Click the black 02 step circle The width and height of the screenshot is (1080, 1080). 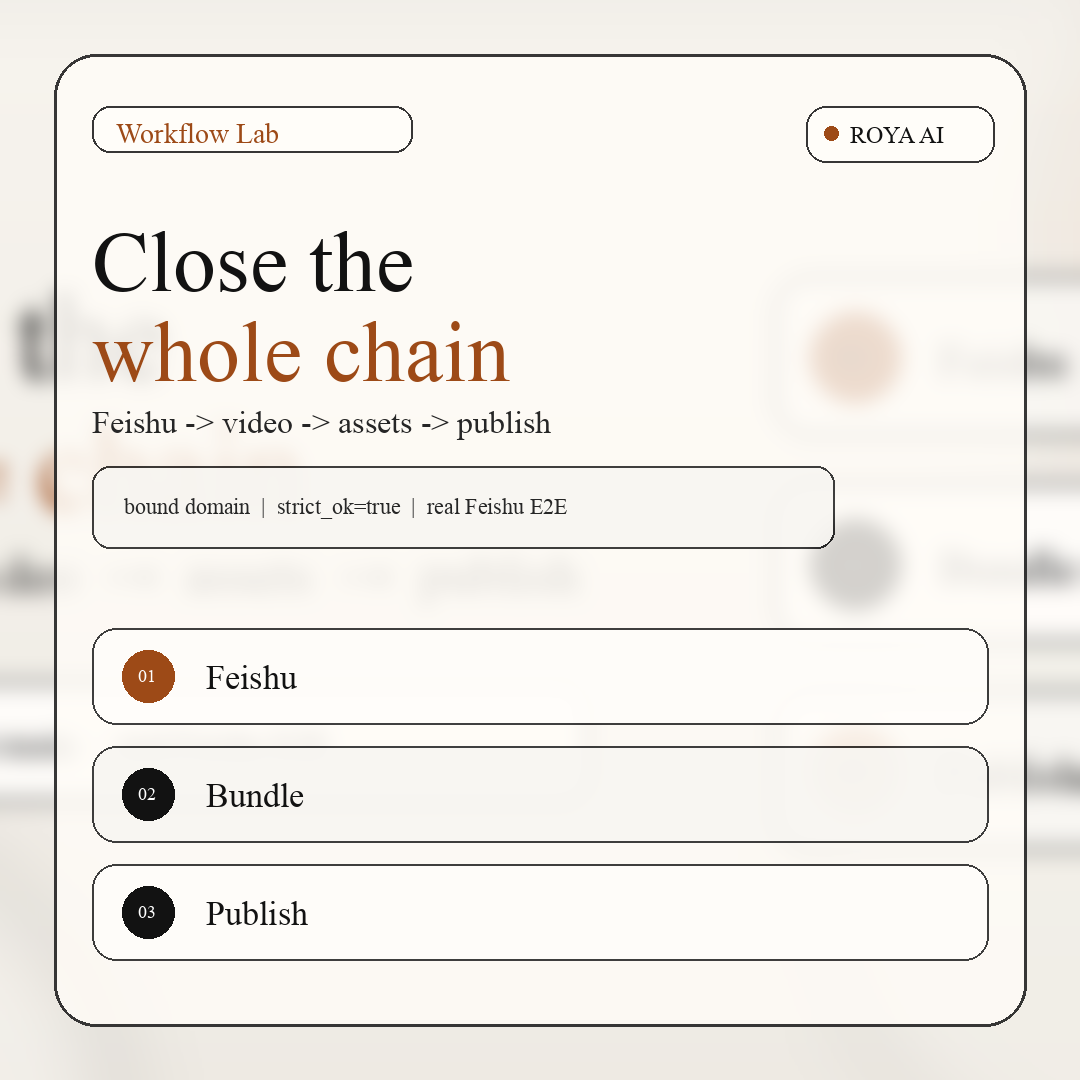click(x=148, y=794)
